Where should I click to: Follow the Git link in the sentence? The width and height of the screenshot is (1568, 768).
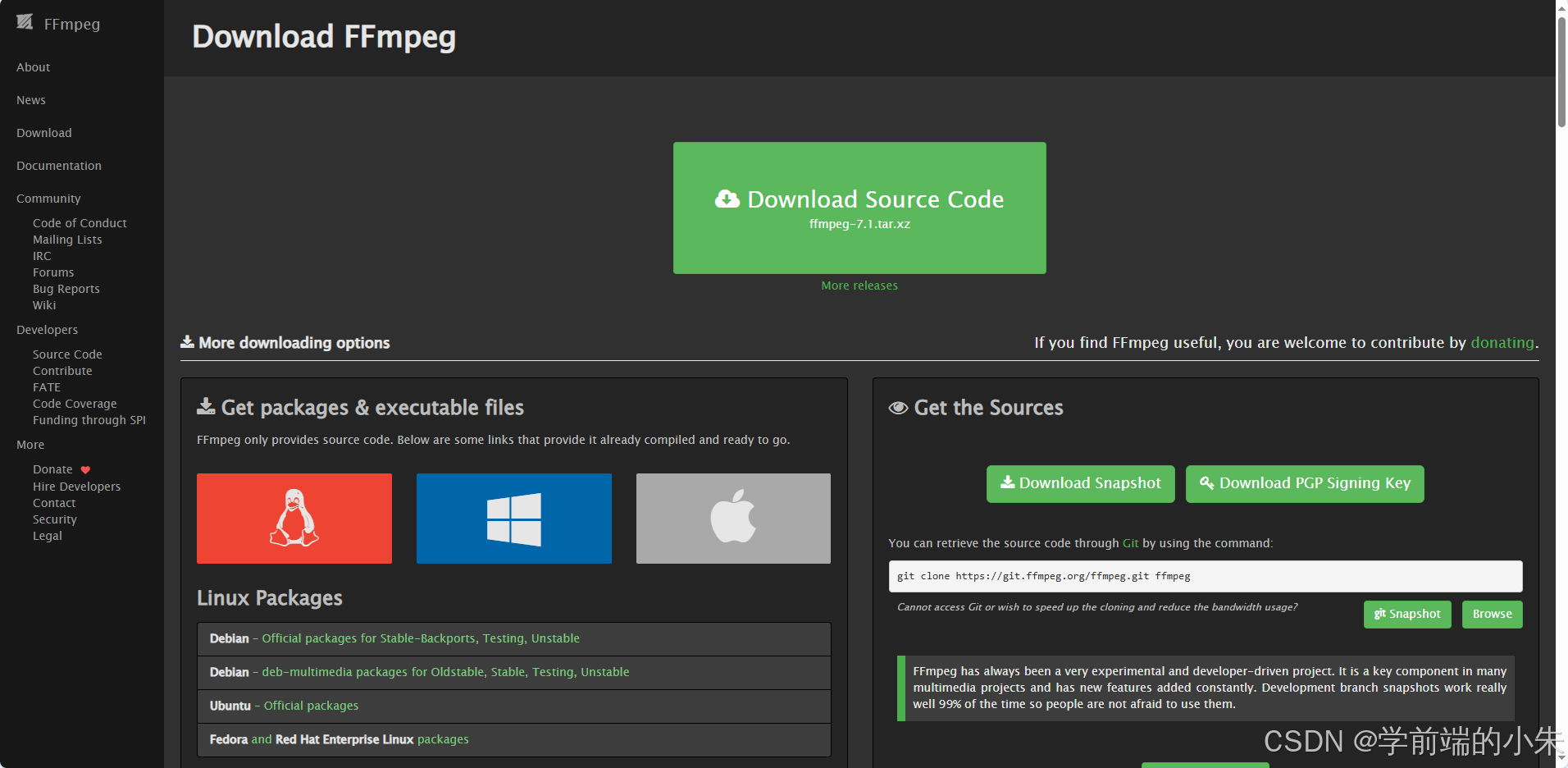click(1130, 543)
